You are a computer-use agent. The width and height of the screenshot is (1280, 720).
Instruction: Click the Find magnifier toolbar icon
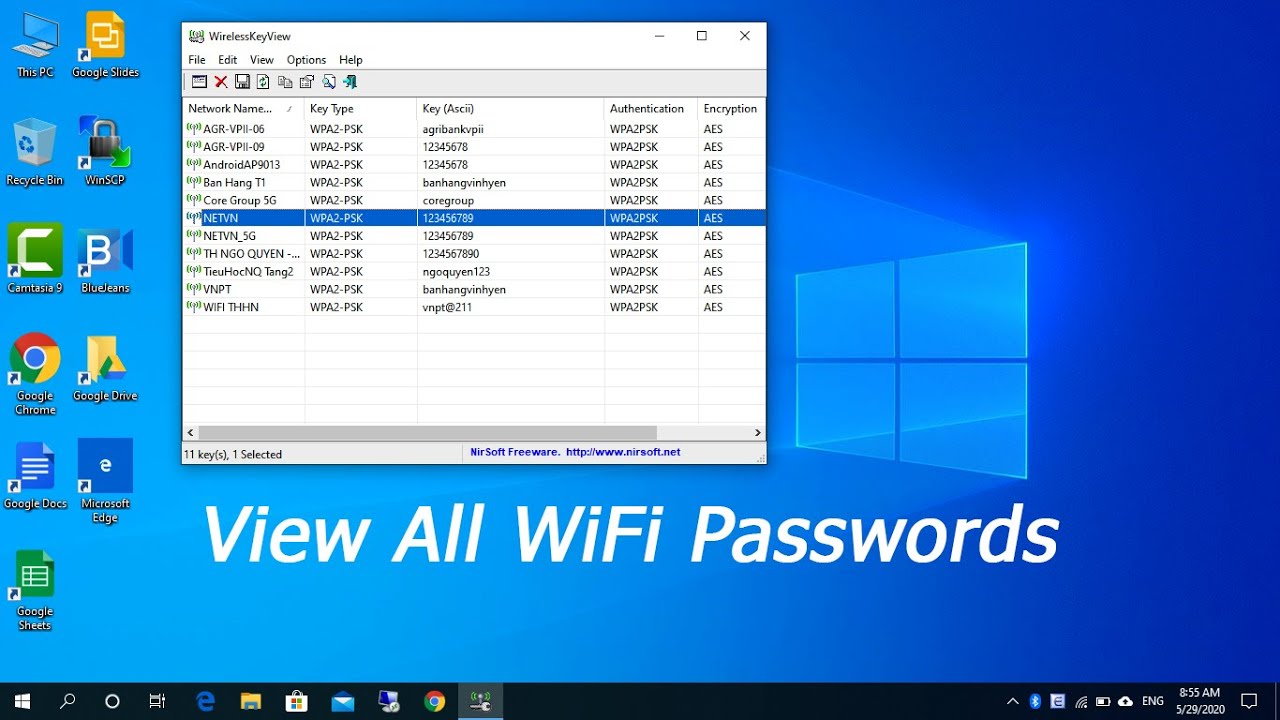[329, 82]
